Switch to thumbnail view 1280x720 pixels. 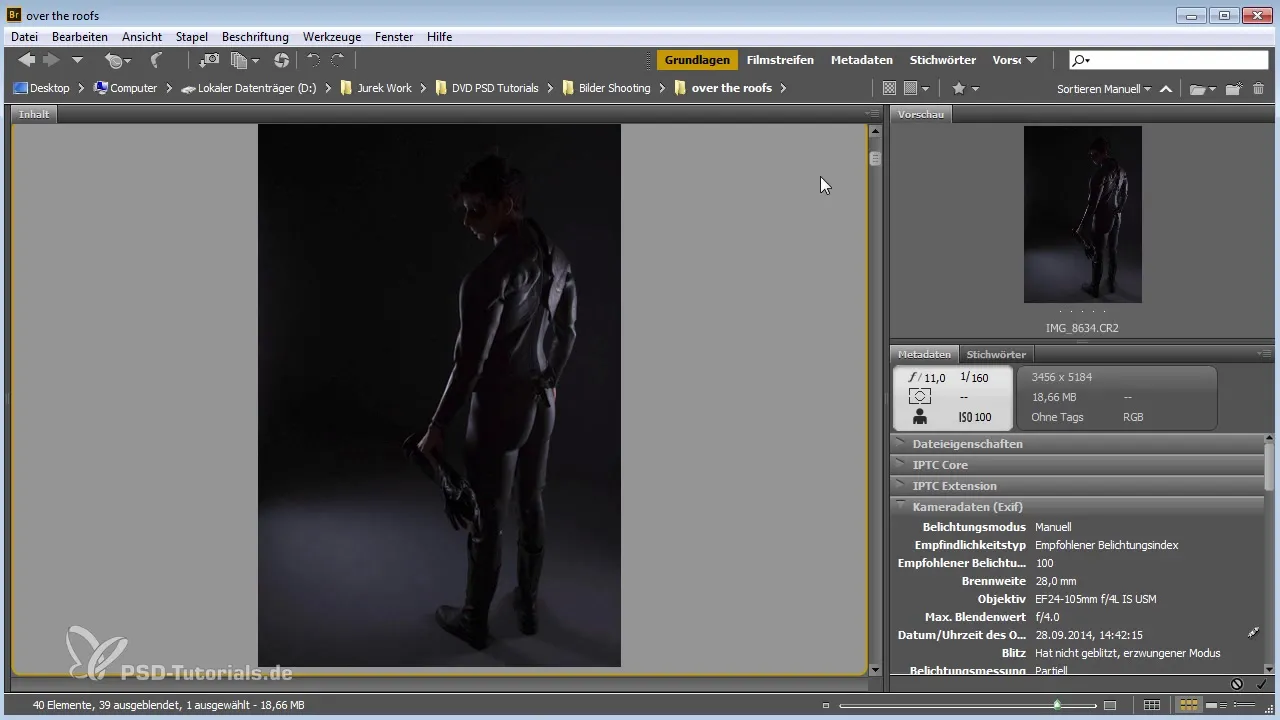coord(1189,706)
